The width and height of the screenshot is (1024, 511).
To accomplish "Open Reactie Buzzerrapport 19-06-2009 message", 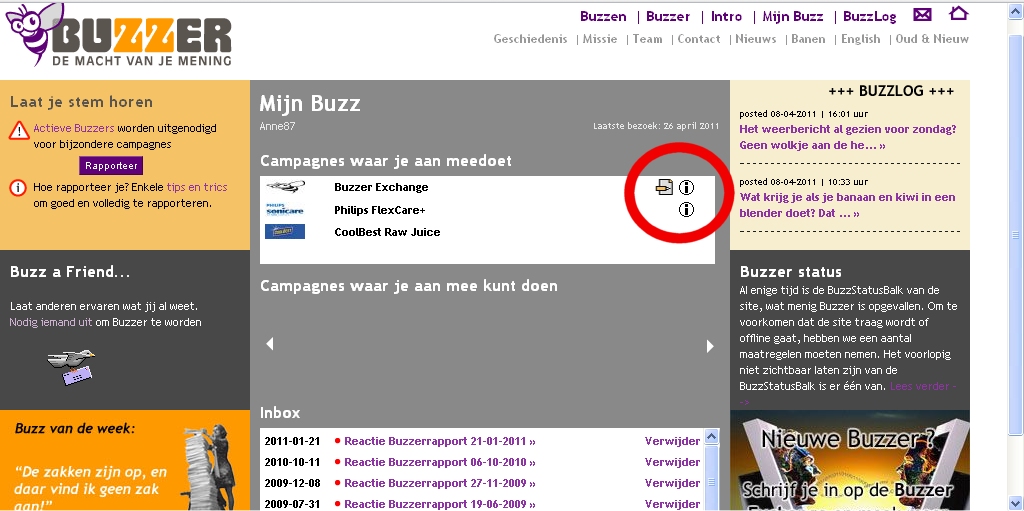I will tap(440, 504).
